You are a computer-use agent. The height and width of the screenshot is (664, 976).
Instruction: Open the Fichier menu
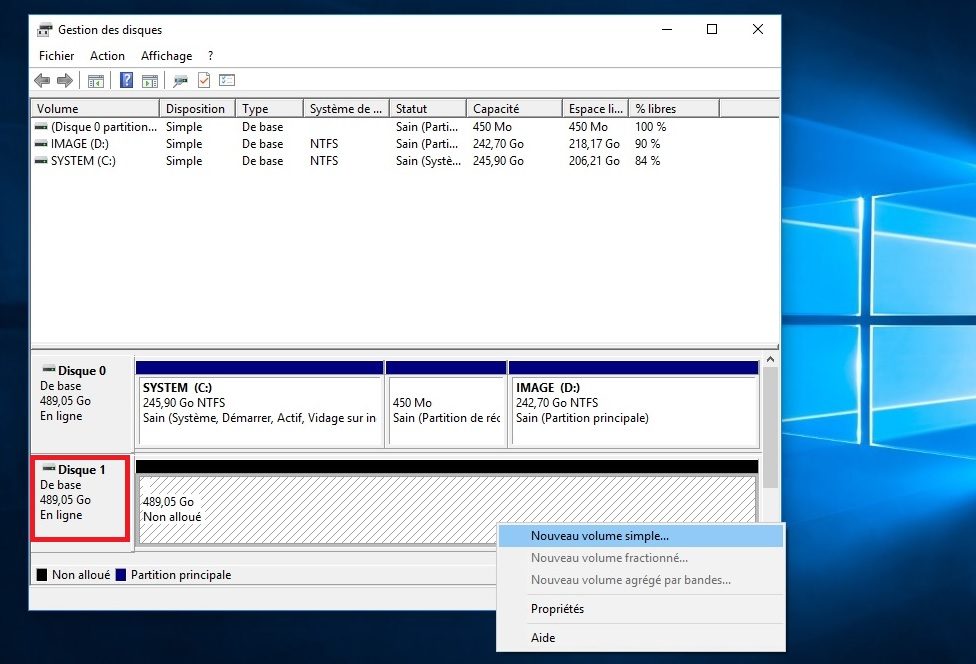56,56
